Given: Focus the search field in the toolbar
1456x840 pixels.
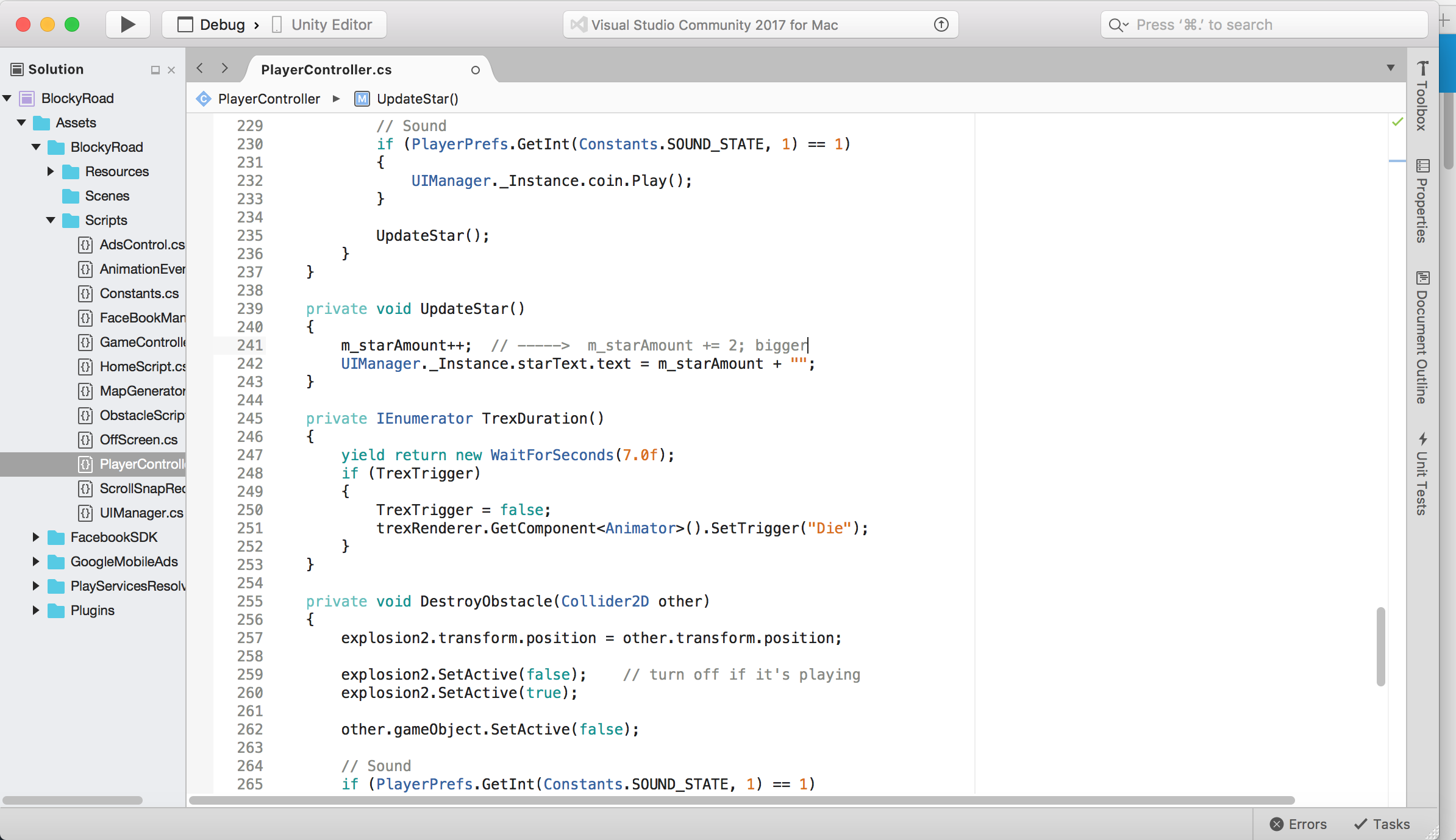Looking at the screenshot, I should pos(1265,24).
